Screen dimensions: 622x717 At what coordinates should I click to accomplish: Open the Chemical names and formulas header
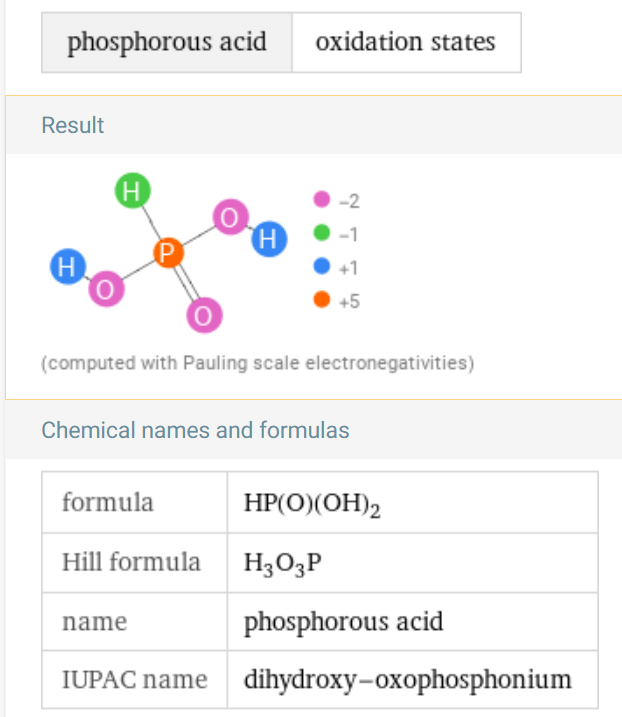pyautogui.click(x=195, y=430)
